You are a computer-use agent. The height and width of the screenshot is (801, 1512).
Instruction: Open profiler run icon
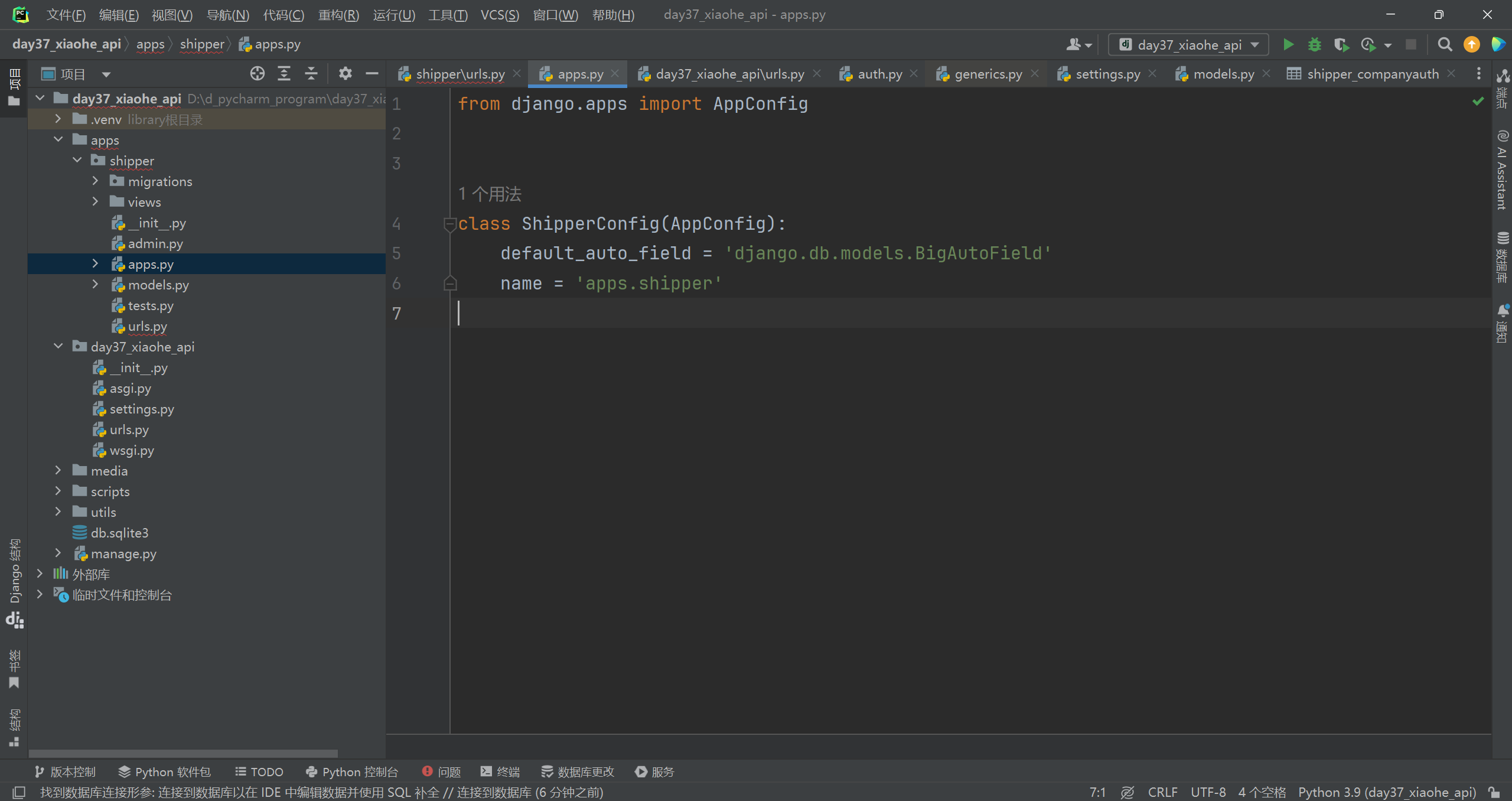(x=1369, y=45)
